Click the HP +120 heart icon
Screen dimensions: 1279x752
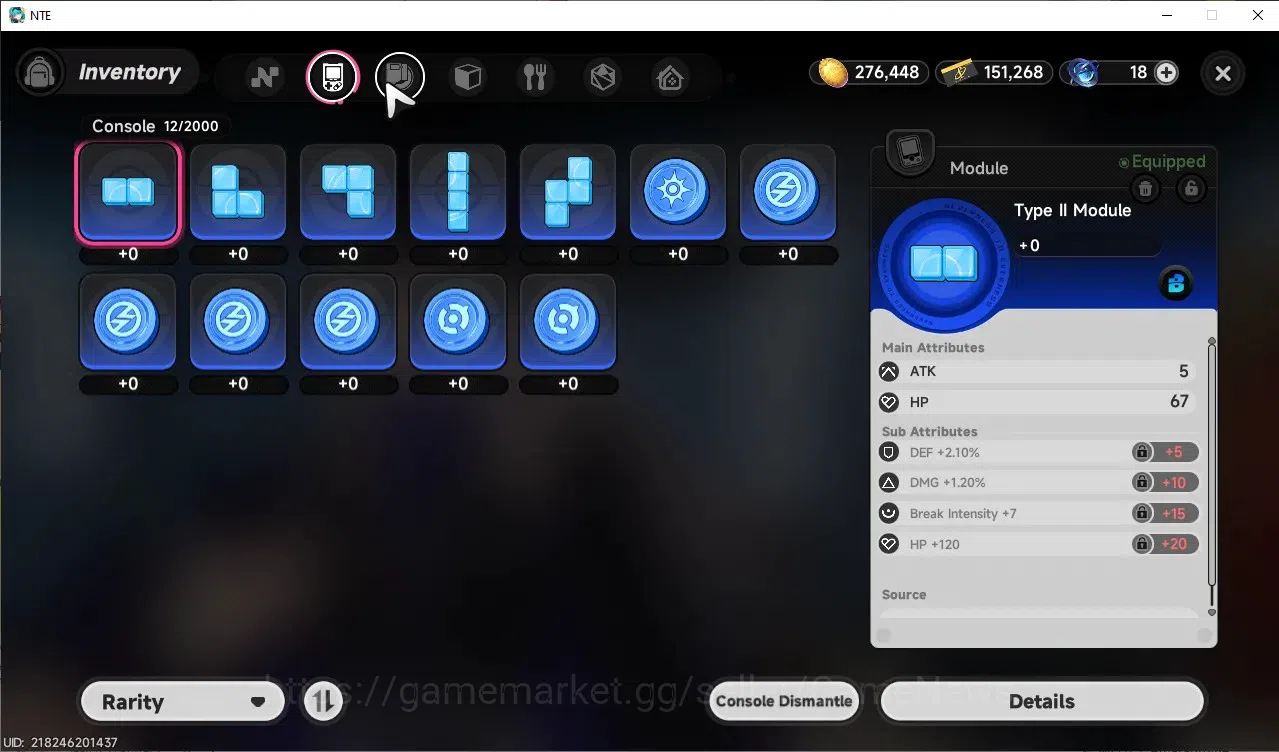point(888,545)
